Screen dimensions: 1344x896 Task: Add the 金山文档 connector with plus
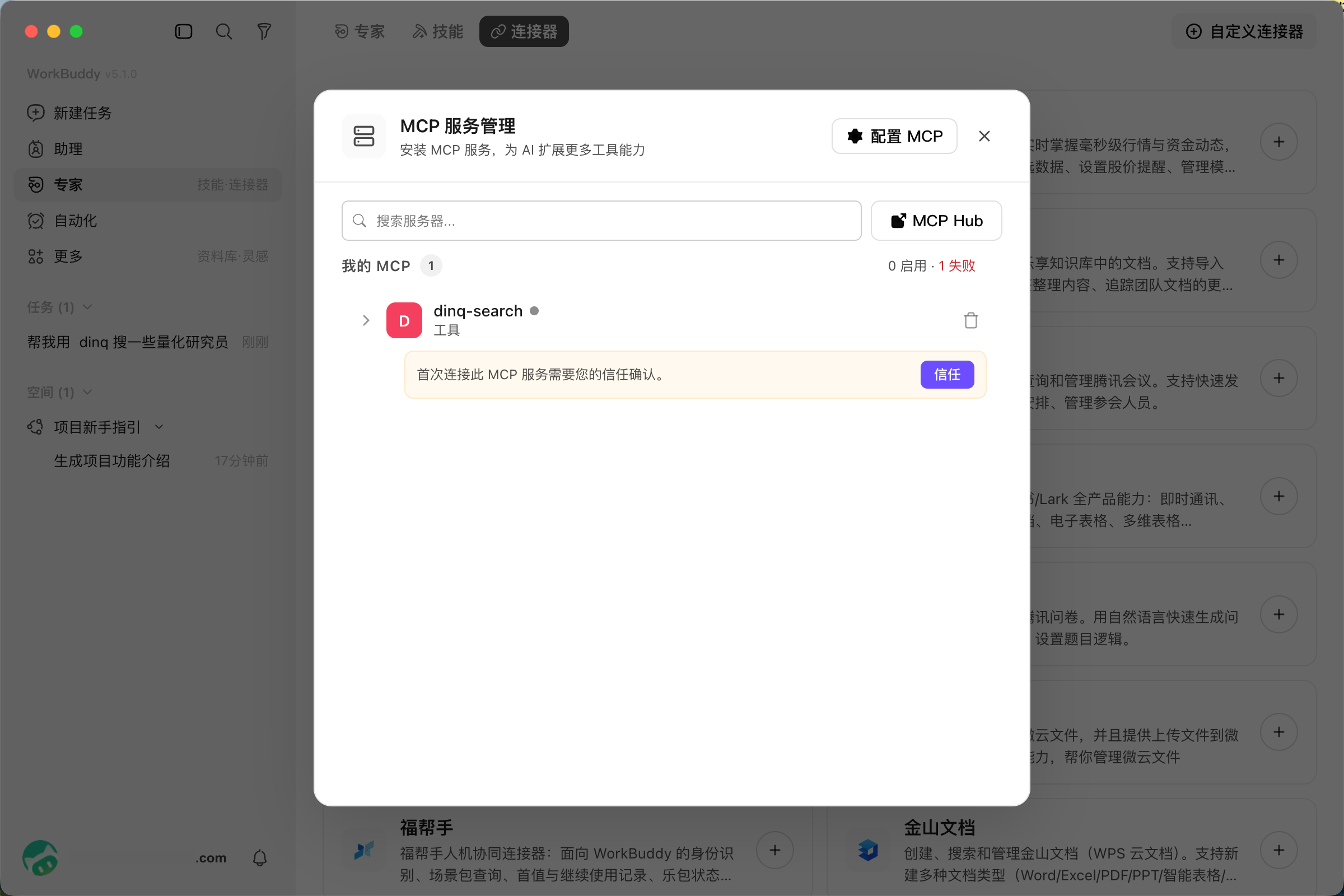click(1279, 850)
